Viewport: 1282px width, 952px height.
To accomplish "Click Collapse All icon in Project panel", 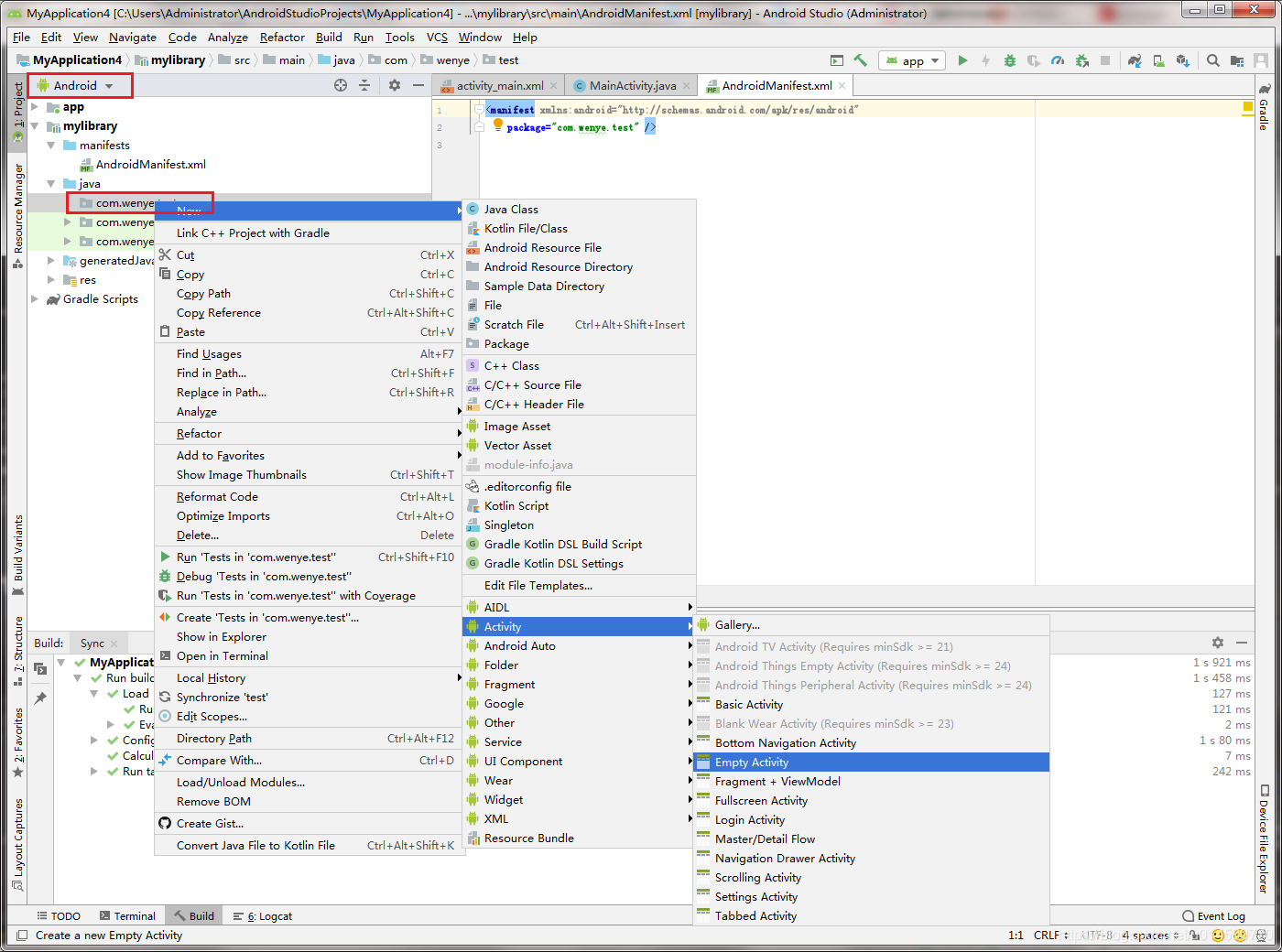I will 364,85.
